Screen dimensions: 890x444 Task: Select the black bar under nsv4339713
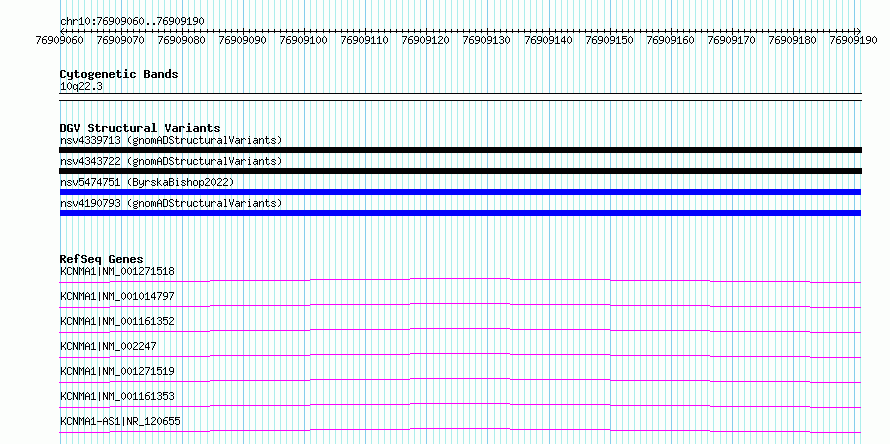tap(460, 150)
